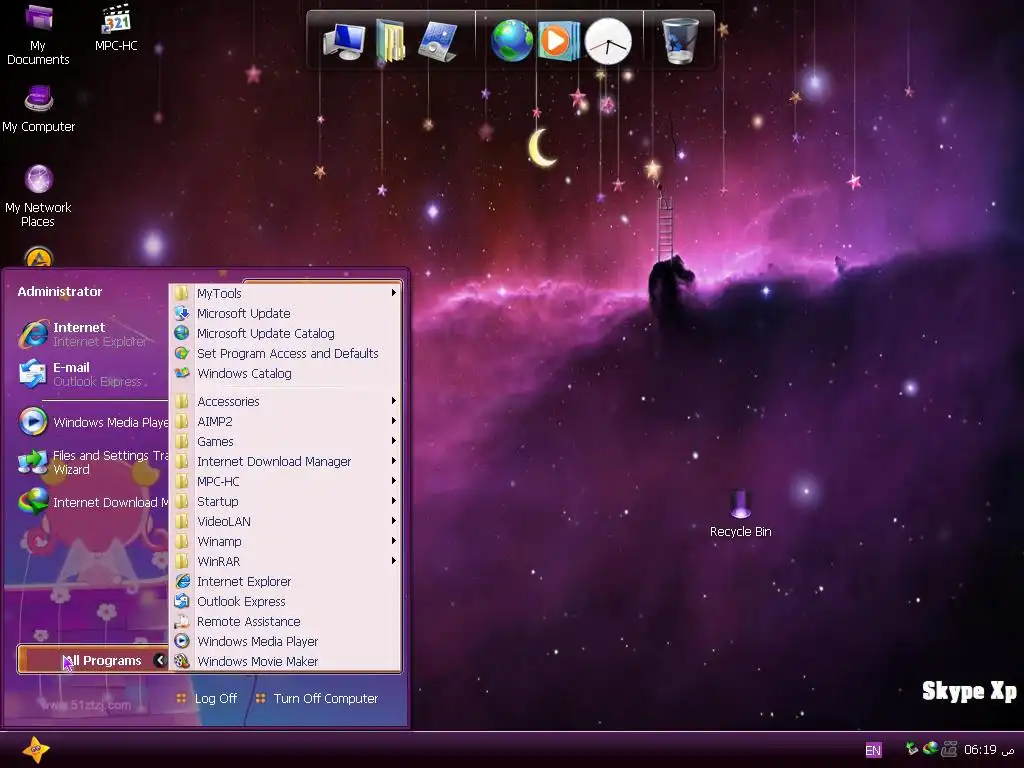The width and height of the screenshot is (1024, 768).
Task: Expand the Accessories submenu
Action: (x=285, y=401)
